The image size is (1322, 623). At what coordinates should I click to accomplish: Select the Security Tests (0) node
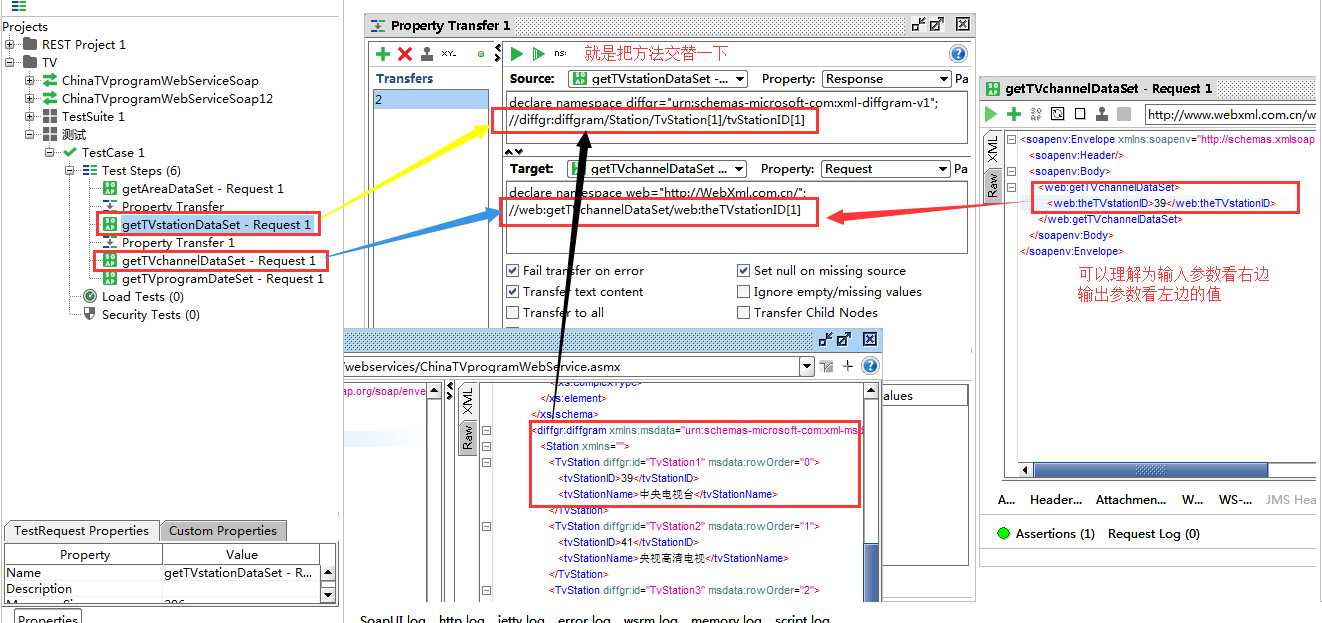pos(141,315)
